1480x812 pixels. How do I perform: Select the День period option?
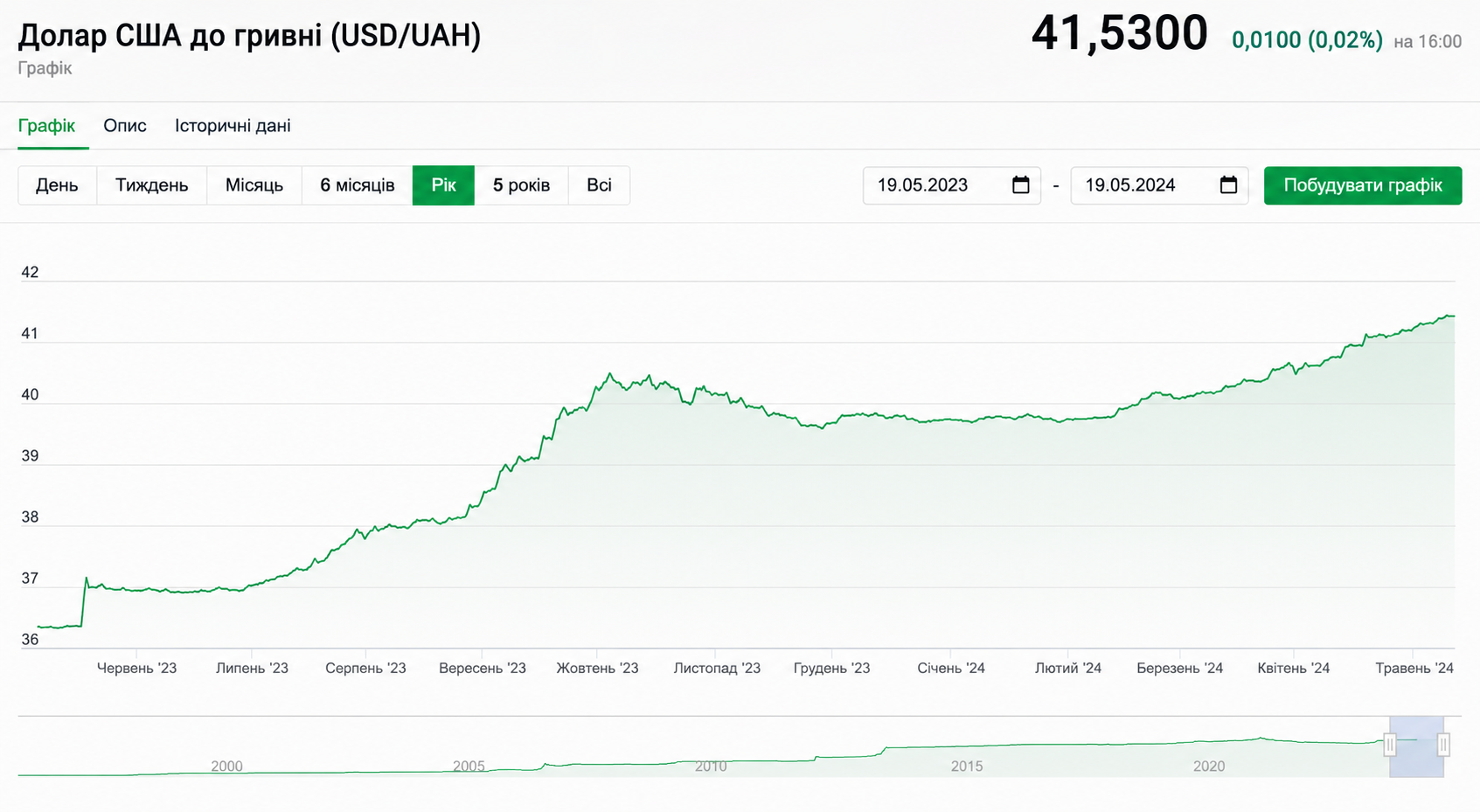click(x=57, y=185)
